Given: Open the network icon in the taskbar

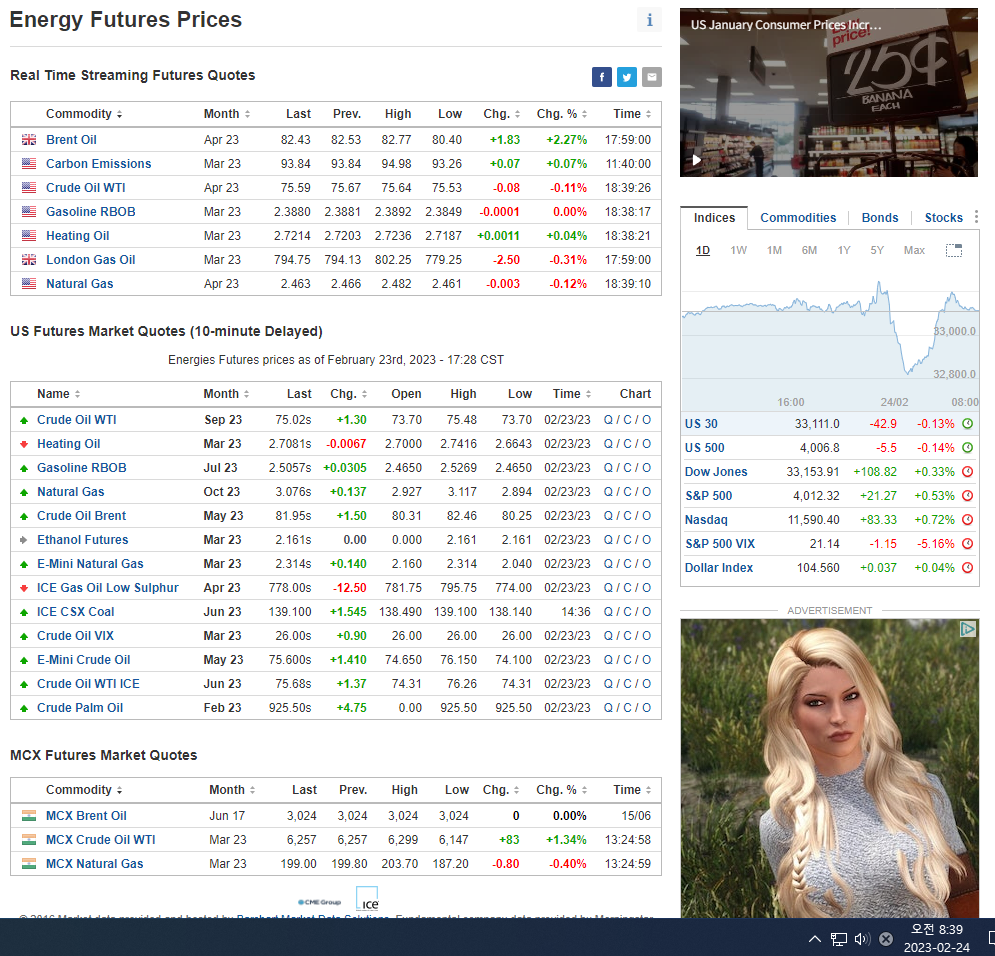Looking at the screenshot, I should [x=839, y=940].
